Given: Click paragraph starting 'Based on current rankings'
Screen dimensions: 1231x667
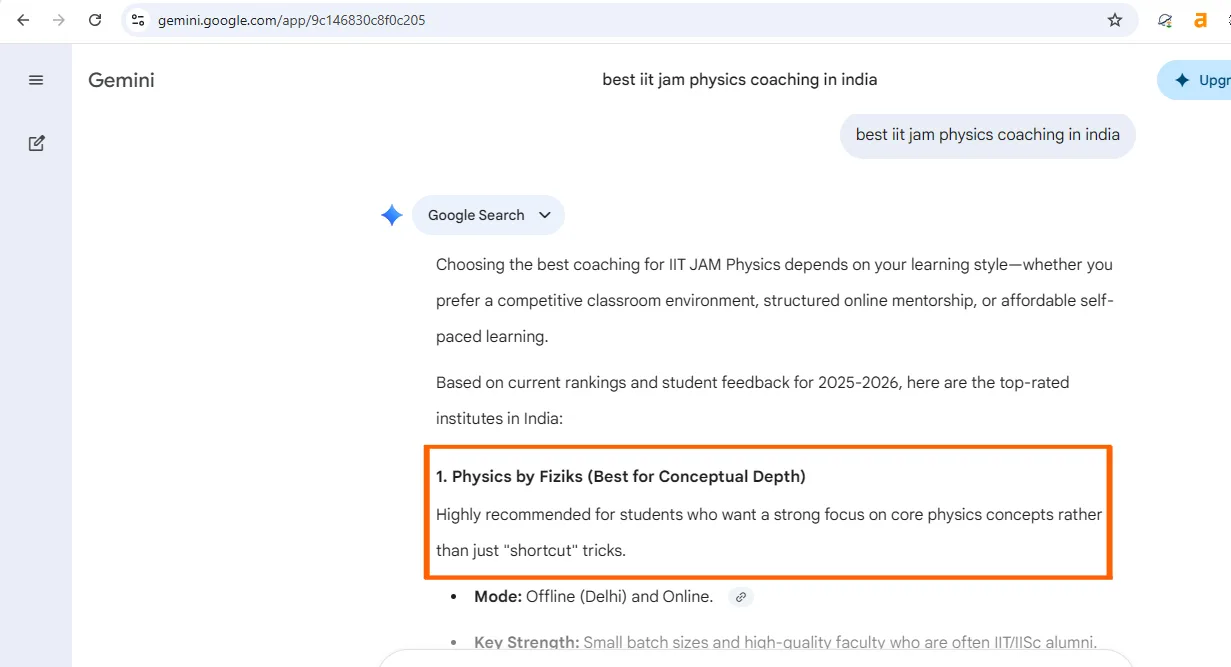Looking at the screenshot, I should pos(753,400).
